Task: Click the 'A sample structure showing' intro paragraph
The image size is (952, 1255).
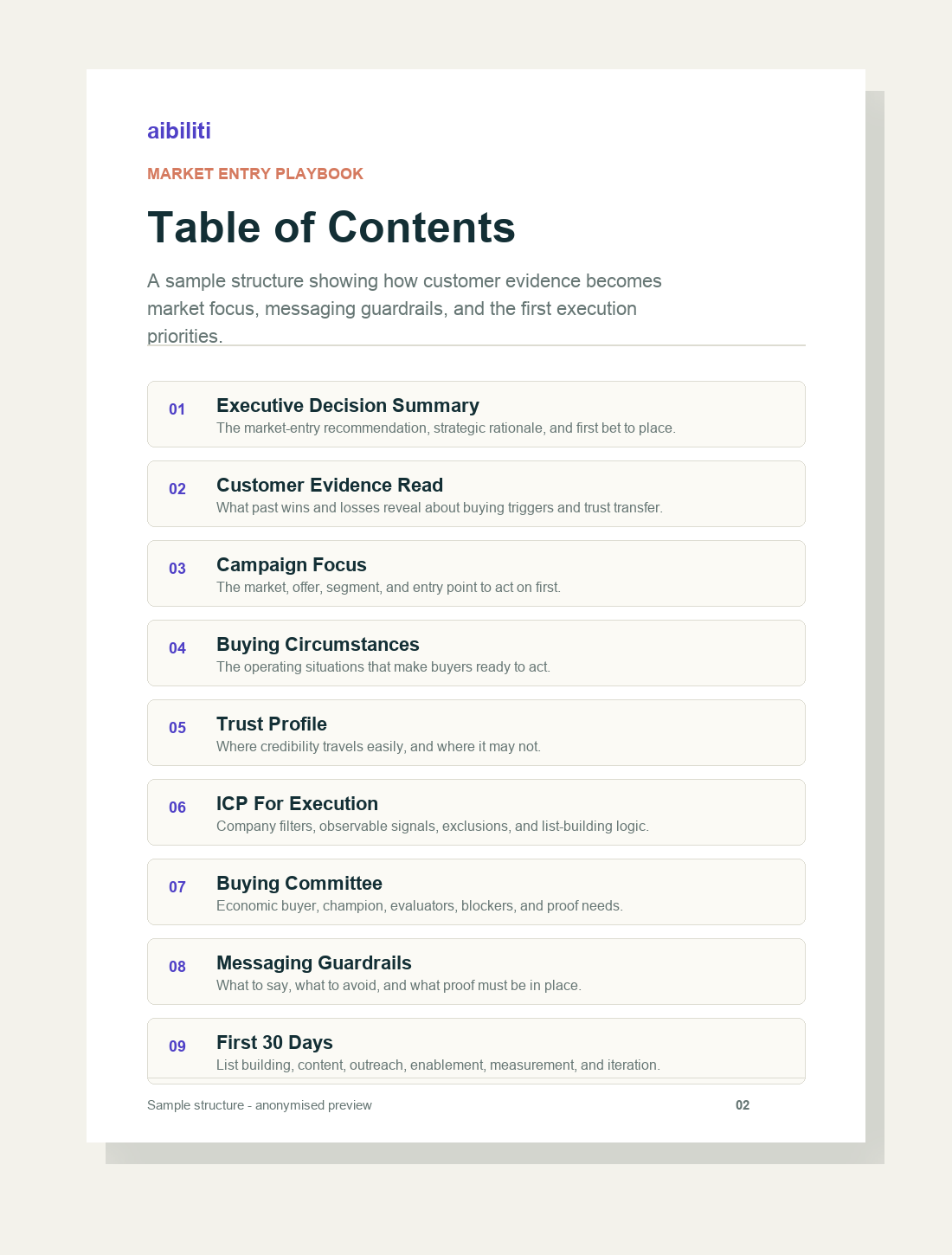Action: coord(404,308)
